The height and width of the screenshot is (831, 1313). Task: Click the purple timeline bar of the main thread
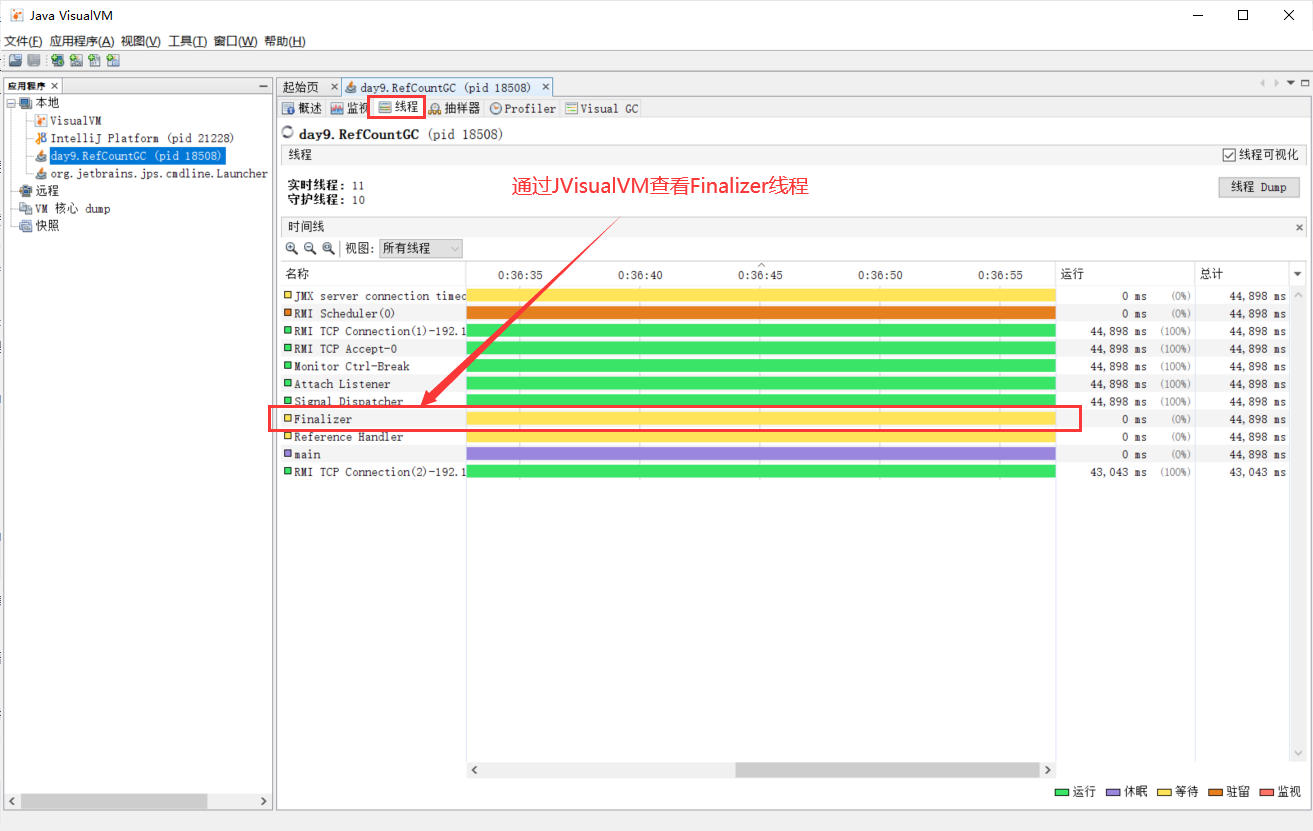coord(761,454)
